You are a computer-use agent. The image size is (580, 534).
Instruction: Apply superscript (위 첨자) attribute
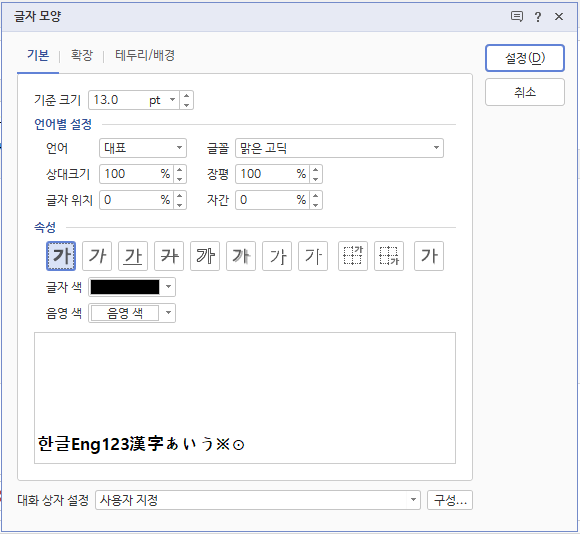[x=353, y=256]
